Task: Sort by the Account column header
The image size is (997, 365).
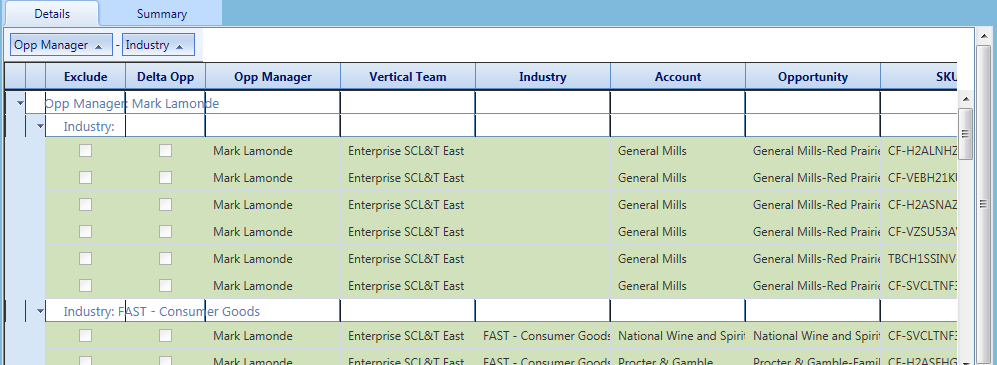Action: 678,76
